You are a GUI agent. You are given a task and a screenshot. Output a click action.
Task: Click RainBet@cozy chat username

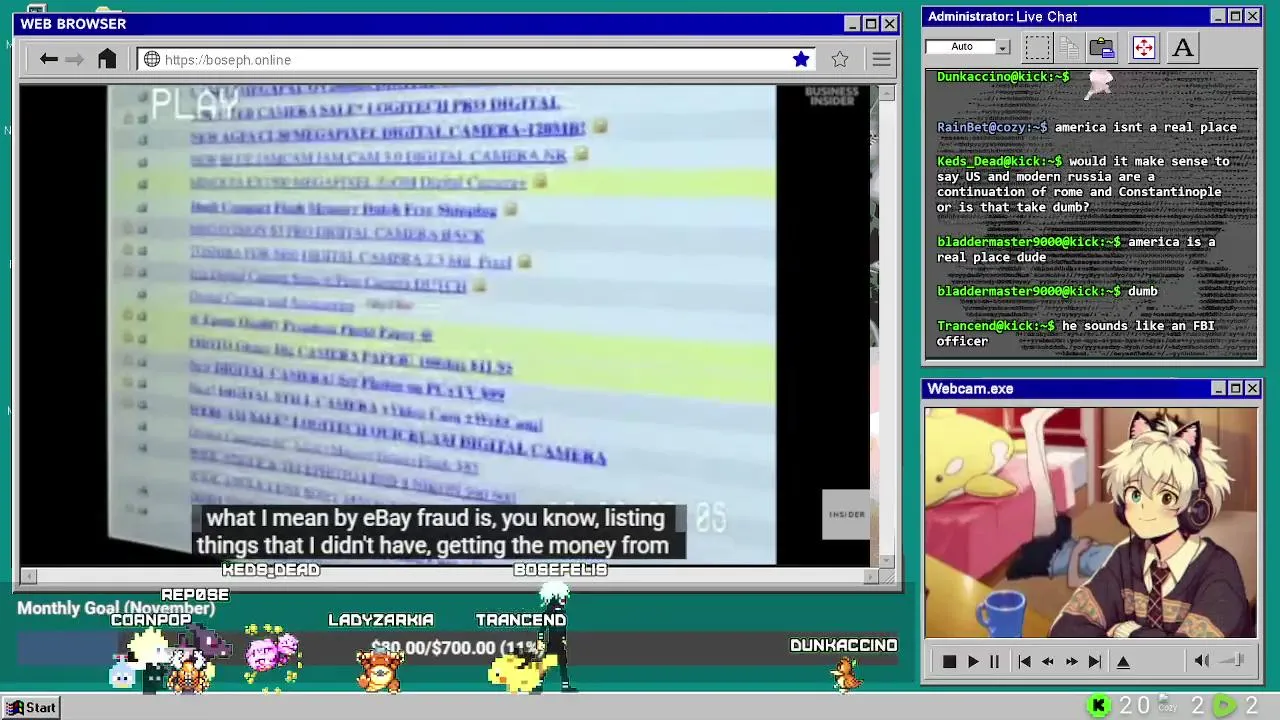tap(992, 127)
